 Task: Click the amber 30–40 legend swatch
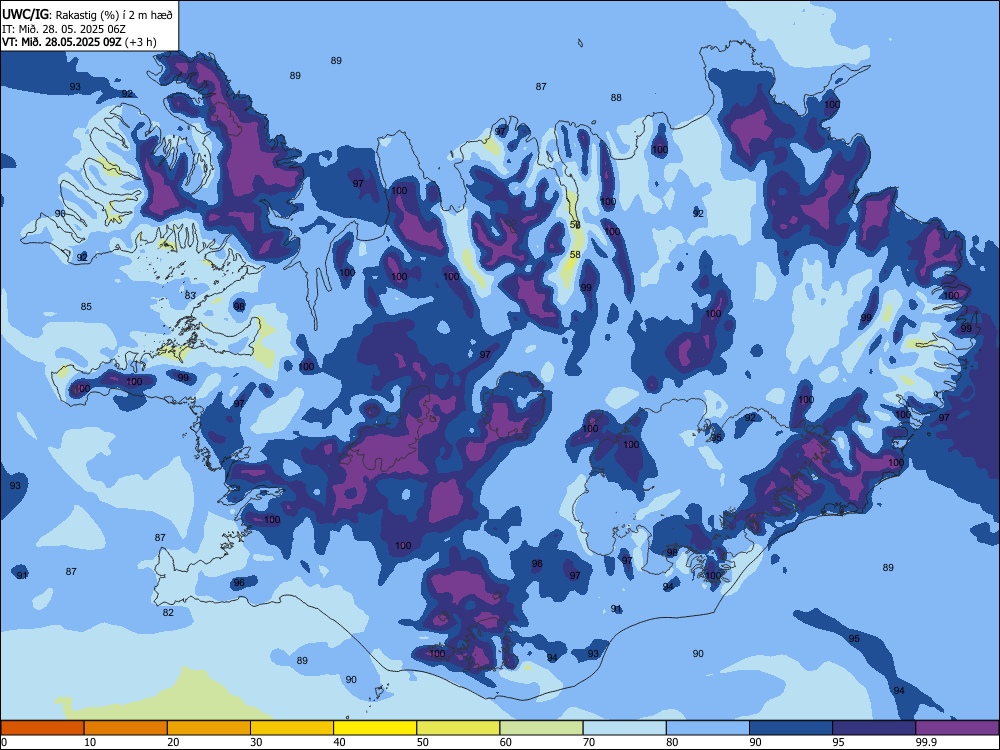pyautogui.click(x=292, y=728)
